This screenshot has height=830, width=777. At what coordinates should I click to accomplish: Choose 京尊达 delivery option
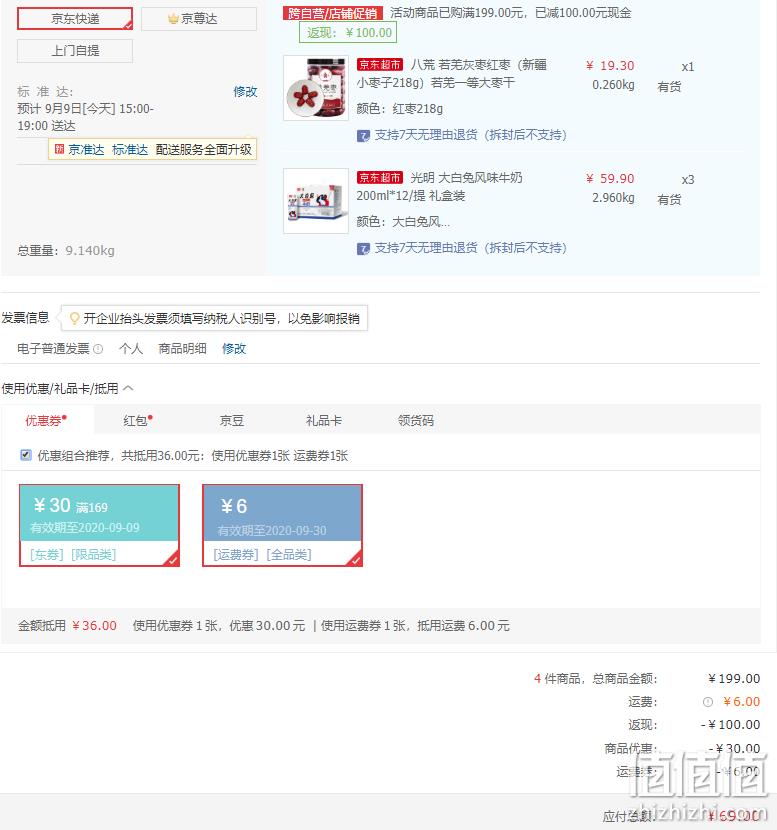point(199,19)
